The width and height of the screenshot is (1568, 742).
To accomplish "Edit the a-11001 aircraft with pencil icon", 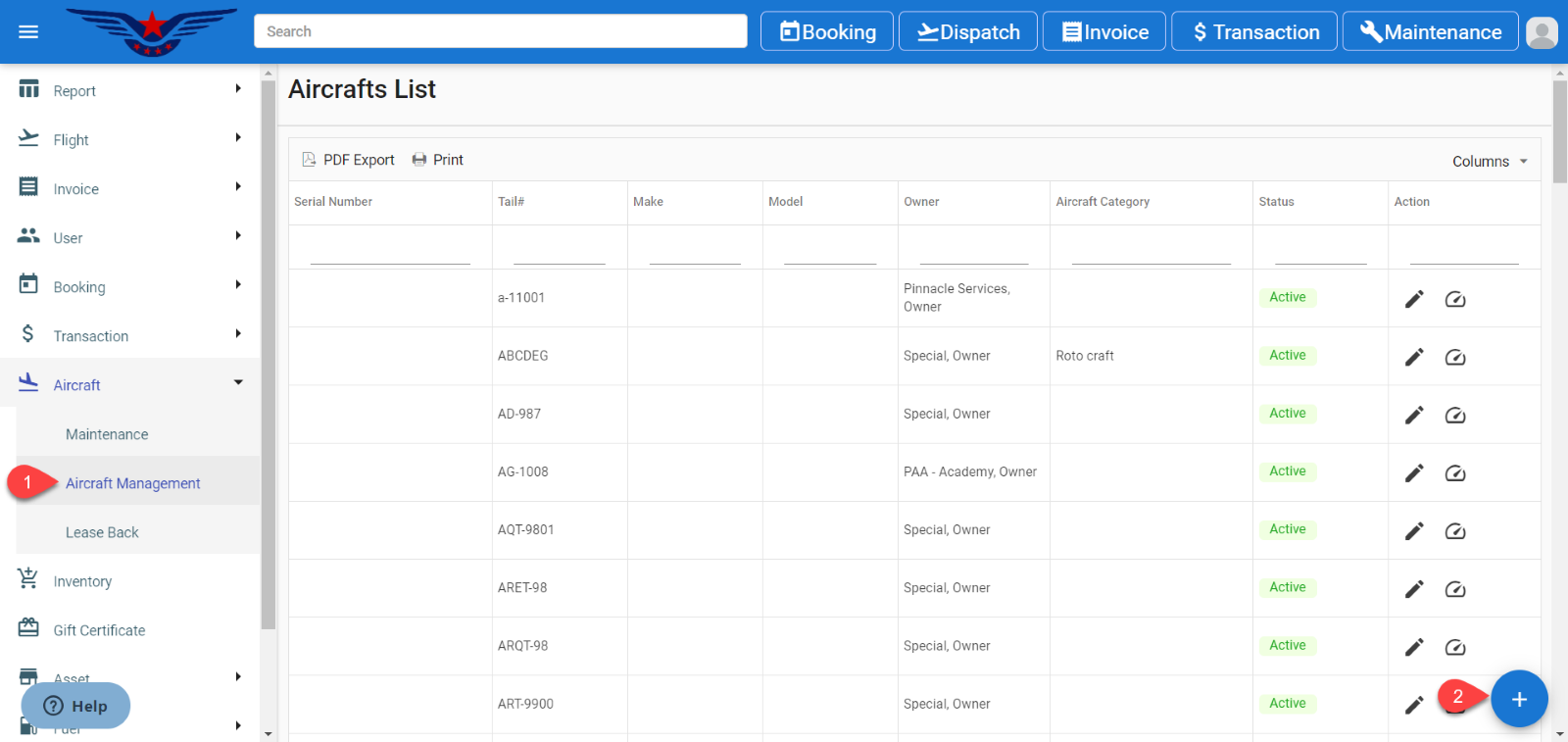I will (x=1413, y=299).
